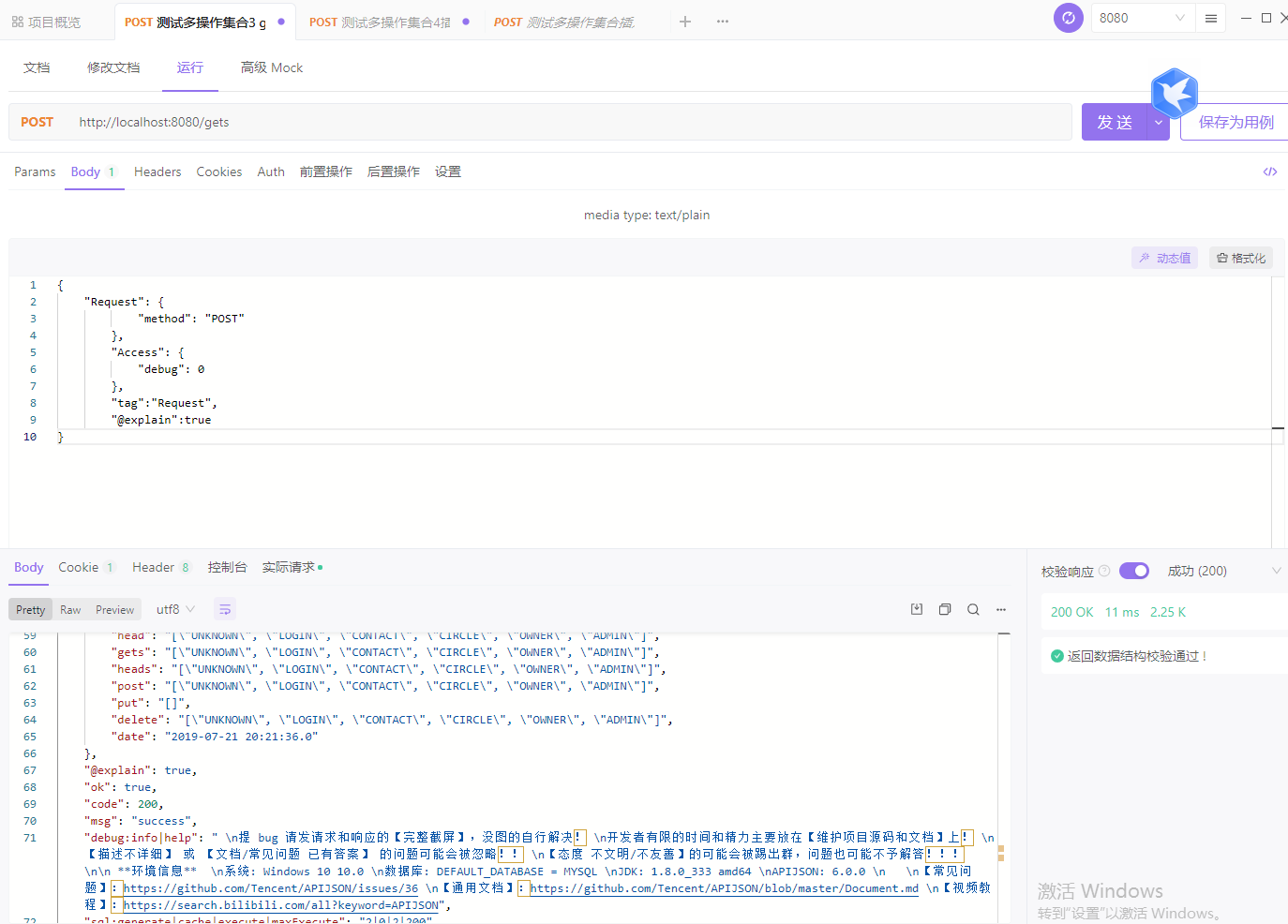Screen dimensions: 1288x924
Task: Switch response view to Preview
Action: pos(114,609)
